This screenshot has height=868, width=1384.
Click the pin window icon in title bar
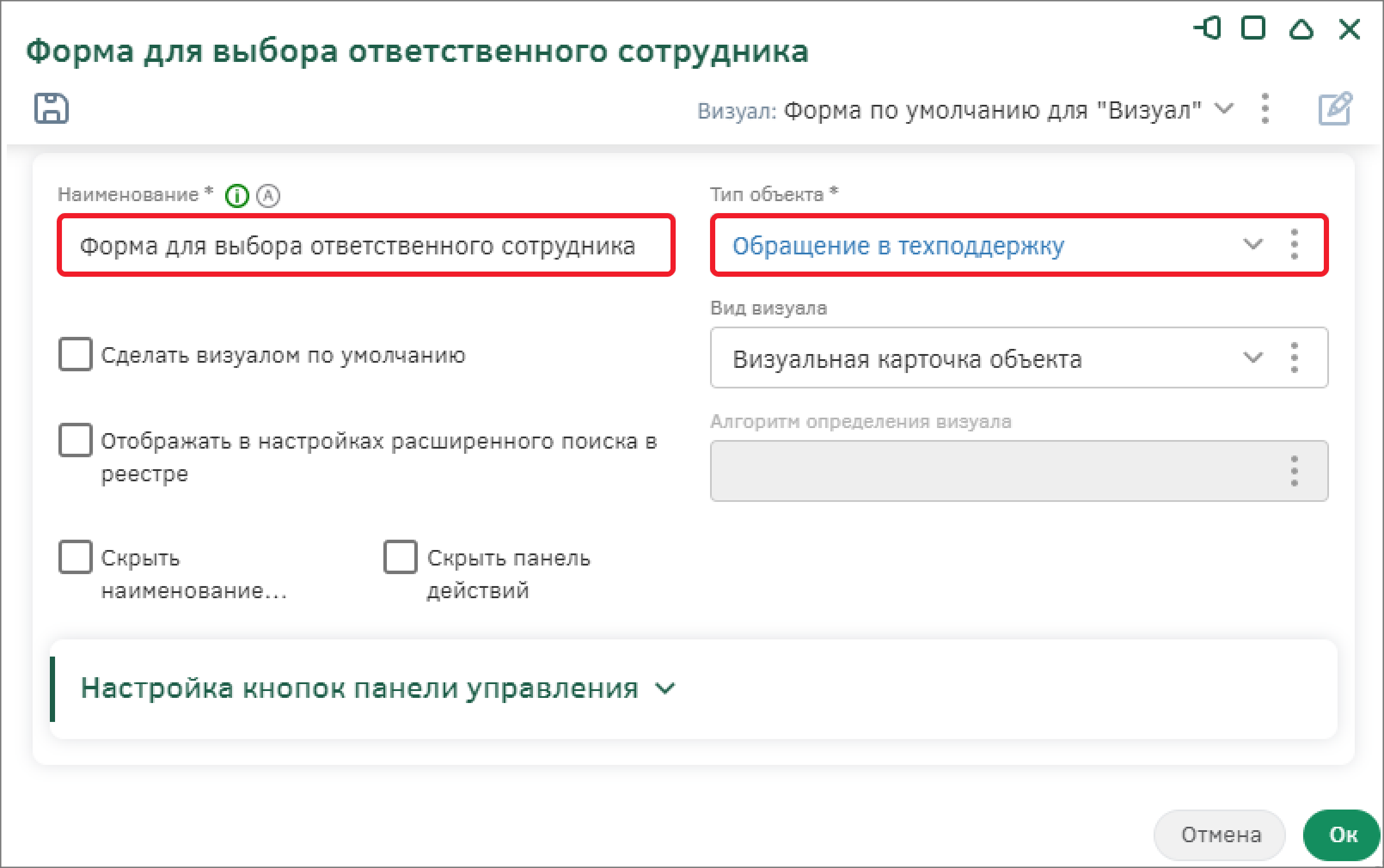1207,28
